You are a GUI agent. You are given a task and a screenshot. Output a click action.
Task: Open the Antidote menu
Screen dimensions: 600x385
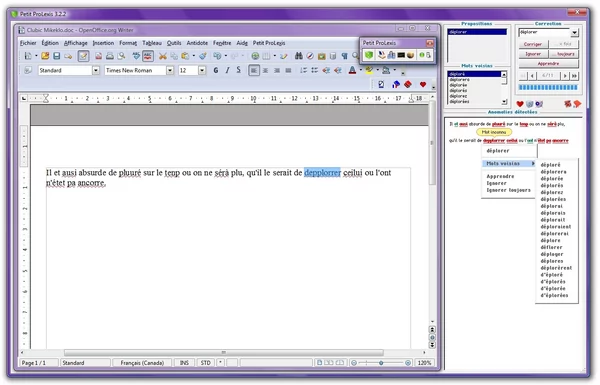pos(197,43)
